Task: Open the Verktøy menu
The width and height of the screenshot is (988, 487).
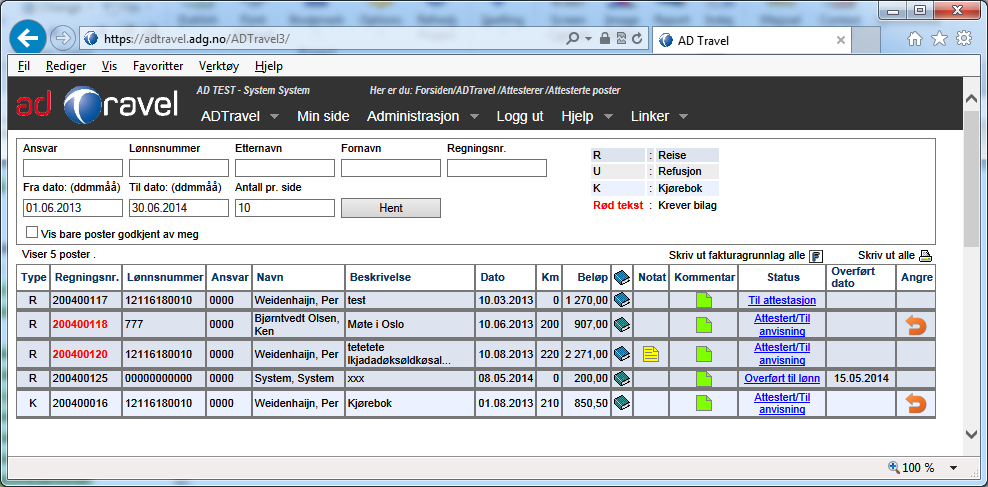Action: [219, 66]
